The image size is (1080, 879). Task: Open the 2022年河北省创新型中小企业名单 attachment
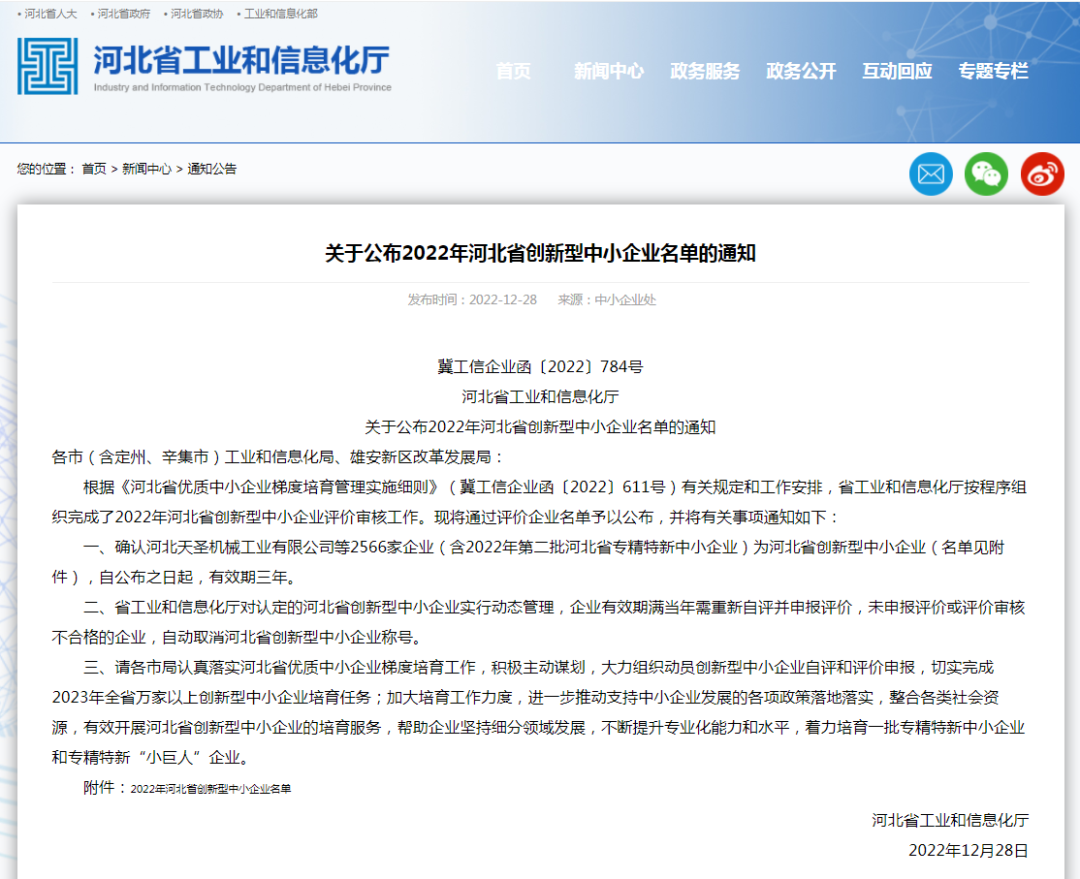(211, 789)
